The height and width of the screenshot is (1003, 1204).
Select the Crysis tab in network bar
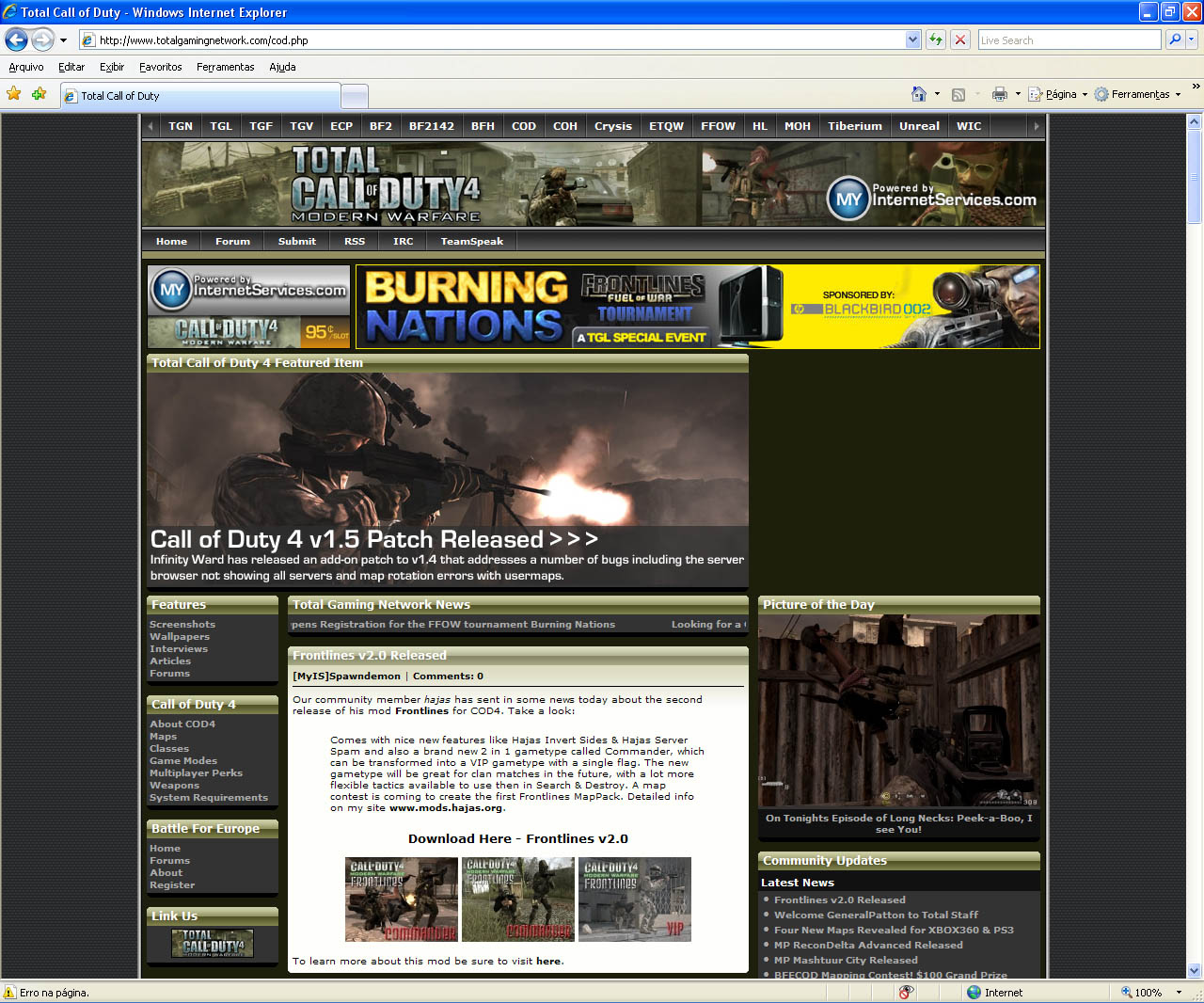(612, 126)
